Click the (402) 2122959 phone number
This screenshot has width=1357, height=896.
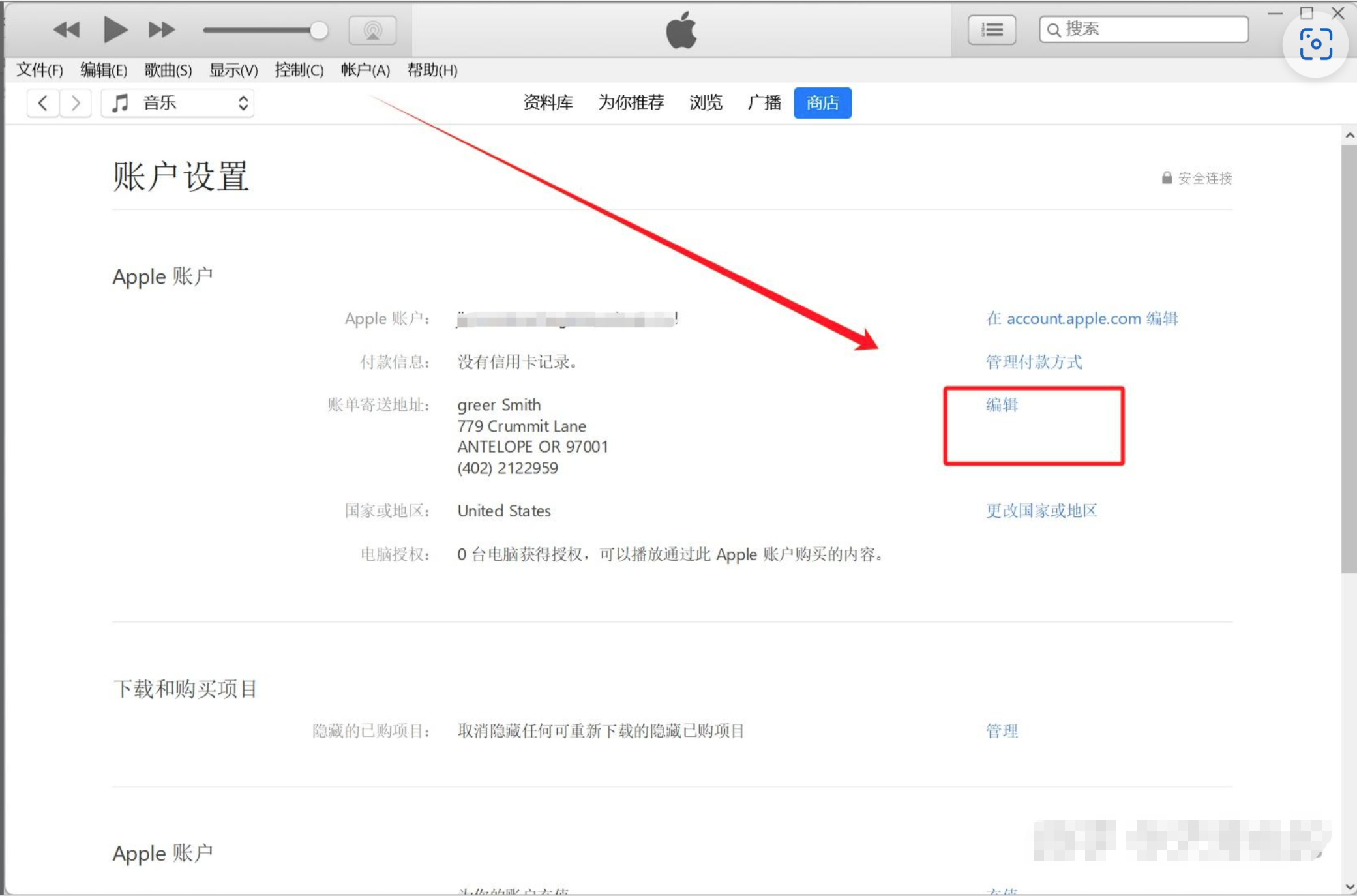(x=507, y=468)
